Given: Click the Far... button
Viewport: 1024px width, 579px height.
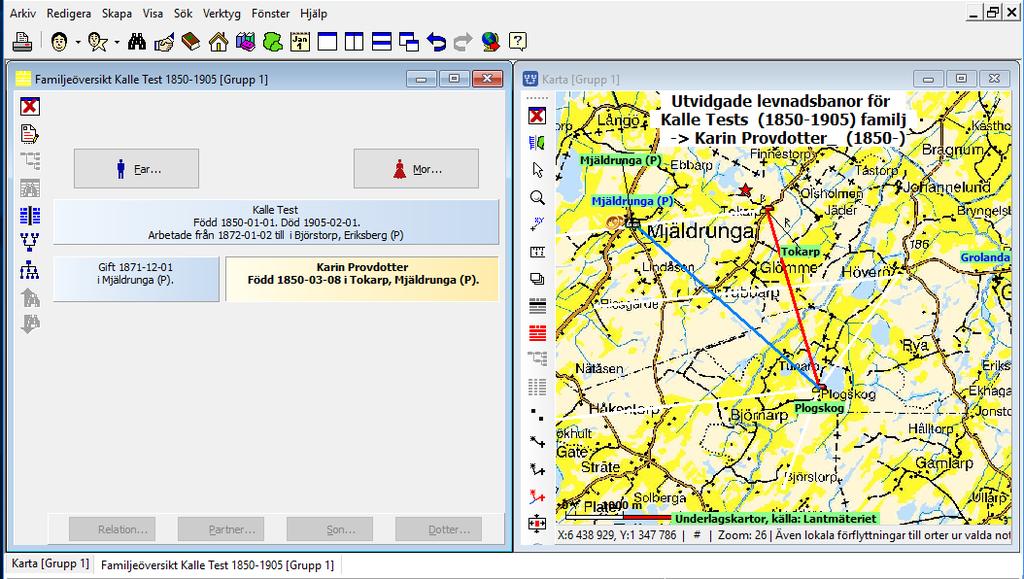Looking at the screenshot, I should 136,169.
